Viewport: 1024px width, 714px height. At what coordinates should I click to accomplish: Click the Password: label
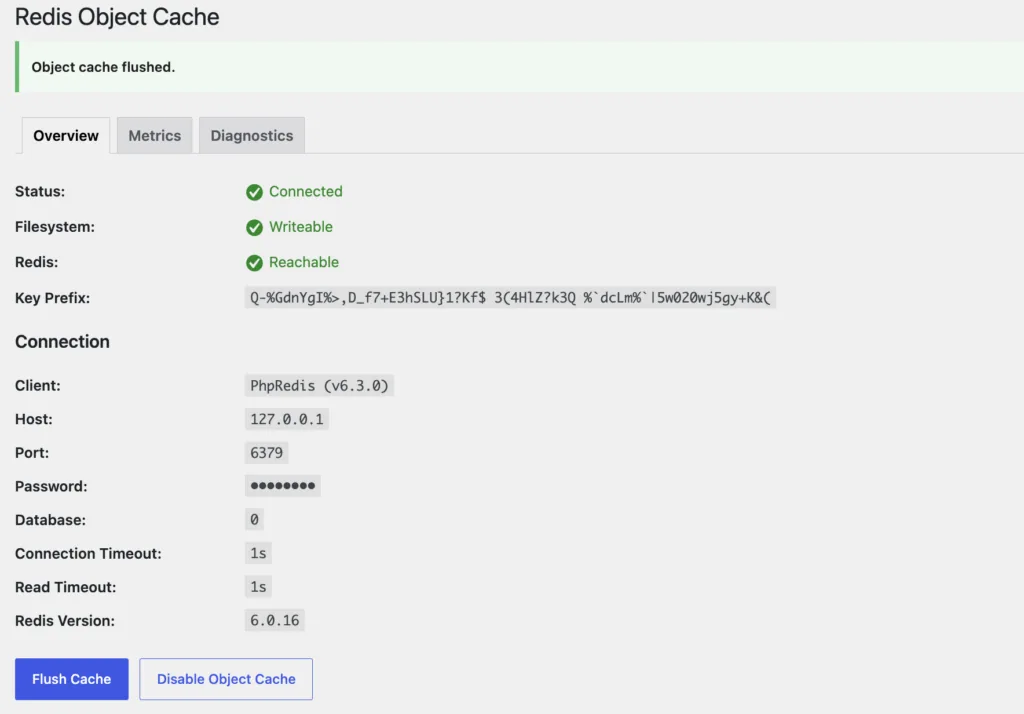(51, 486)
